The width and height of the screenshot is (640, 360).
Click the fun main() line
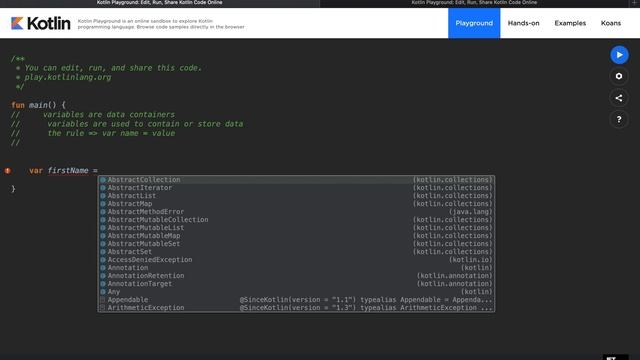coord(38,105)
